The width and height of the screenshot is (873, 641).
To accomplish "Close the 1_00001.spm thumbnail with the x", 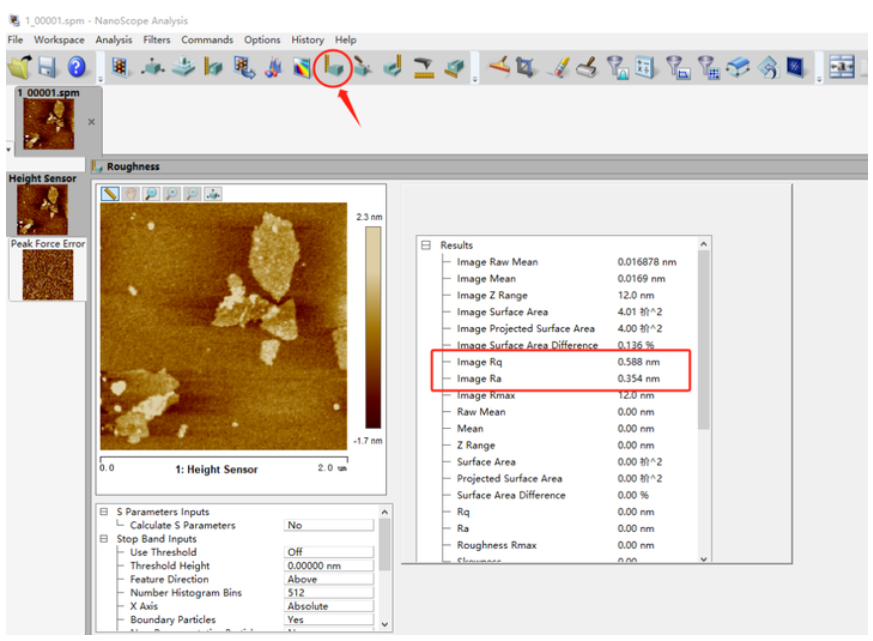I will (92, 122).
